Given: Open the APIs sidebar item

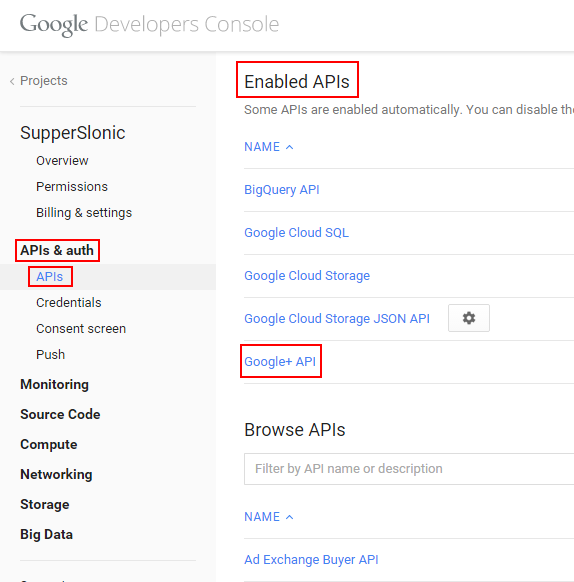Looking at the screenshot, I should tap(50, 277).
